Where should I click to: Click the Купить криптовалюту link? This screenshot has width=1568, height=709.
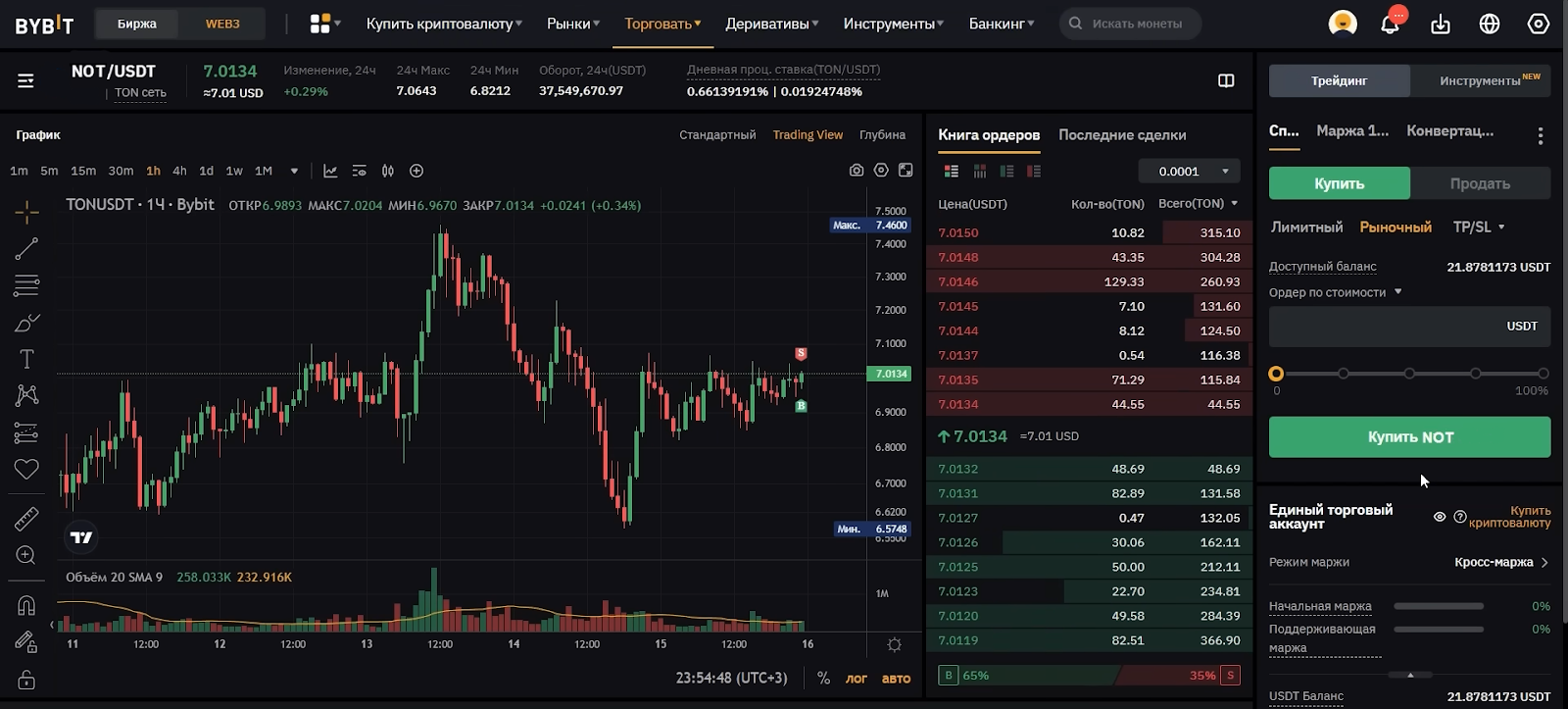pos(1509,517)
